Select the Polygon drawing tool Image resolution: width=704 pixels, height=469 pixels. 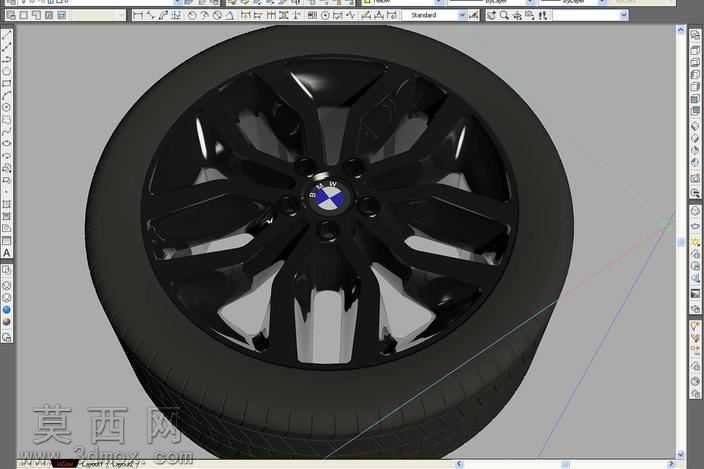[x=7, y=71]
